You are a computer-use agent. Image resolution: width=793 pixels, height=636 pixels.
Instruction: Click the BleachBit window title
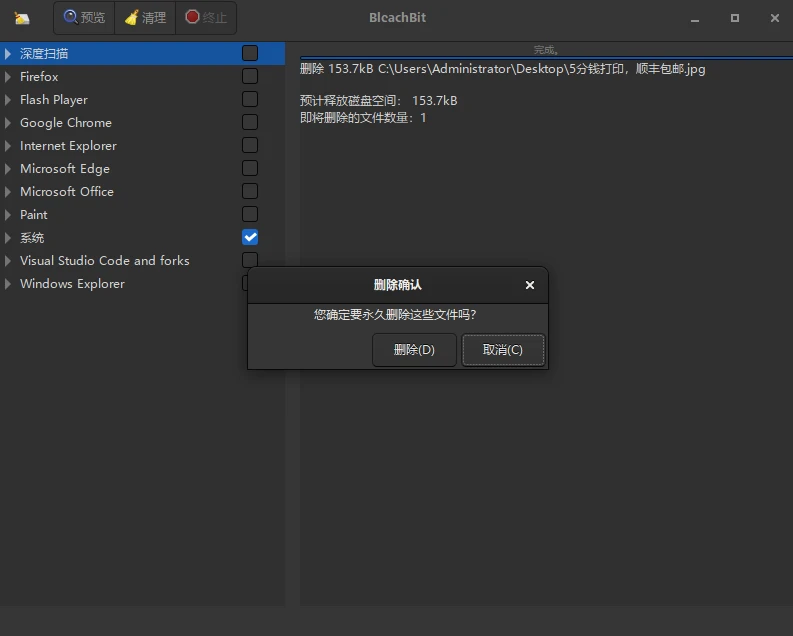(398, 18)
